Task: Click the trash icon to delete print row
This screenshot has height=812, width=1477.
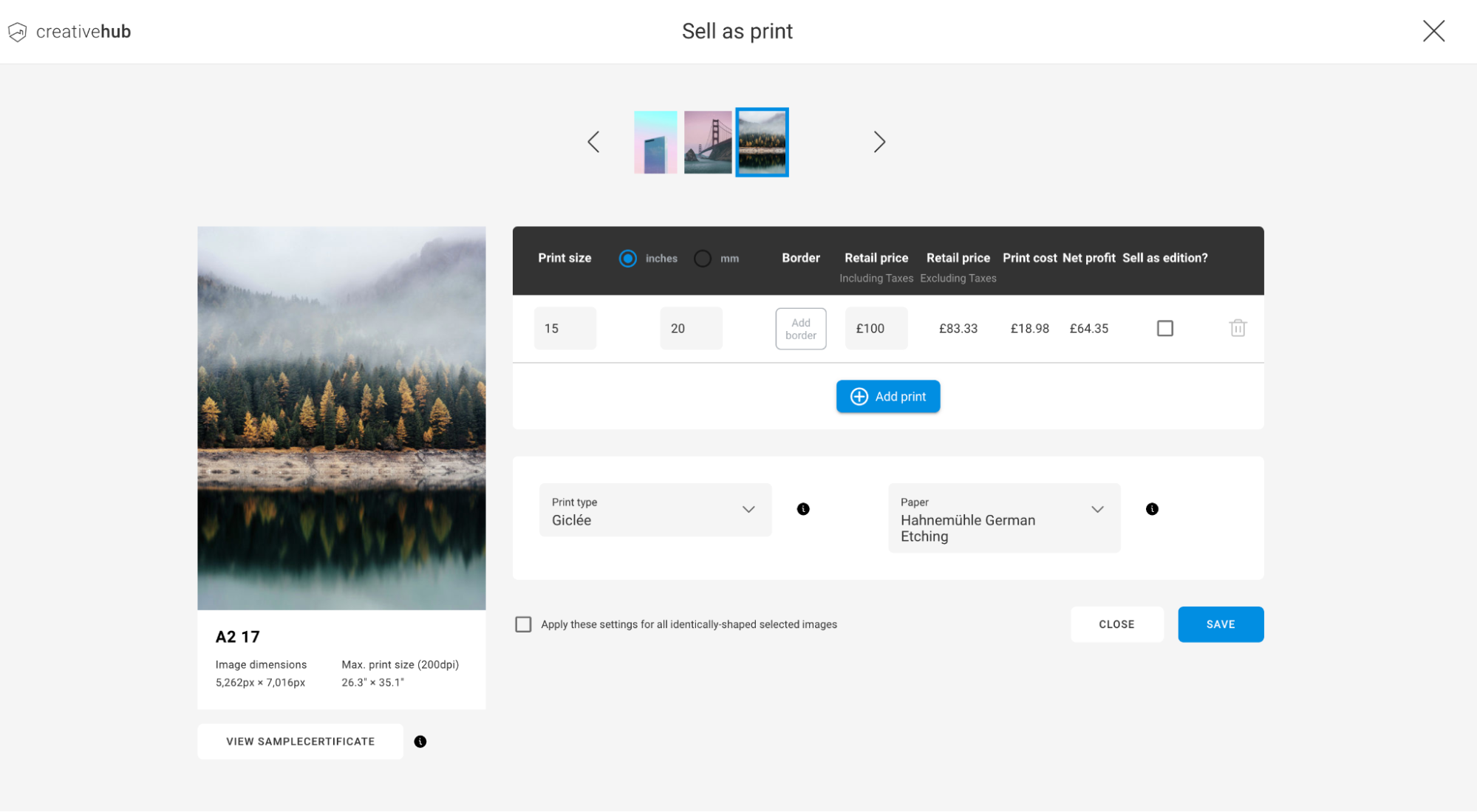Action: [x=1238, y=328]
